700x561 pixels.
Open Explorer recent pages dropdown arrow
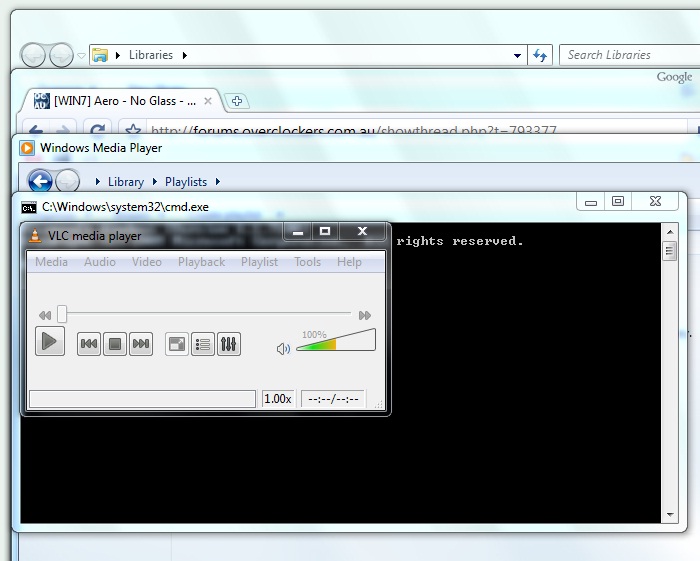pyautogui.click(x=81, y=56)
